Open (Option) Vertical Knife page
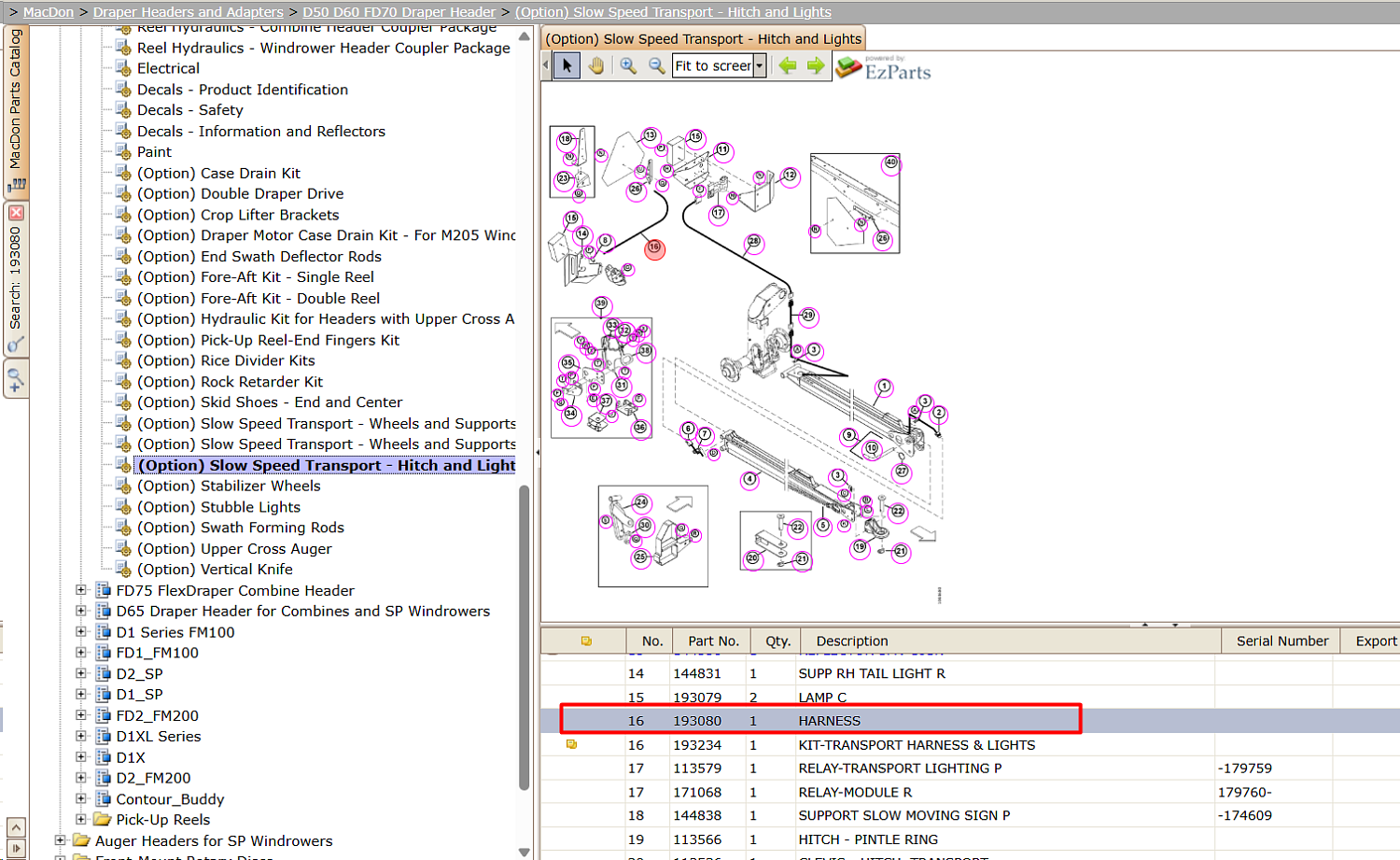Viewport: 1400px width, 860px height. pos(215,570)
